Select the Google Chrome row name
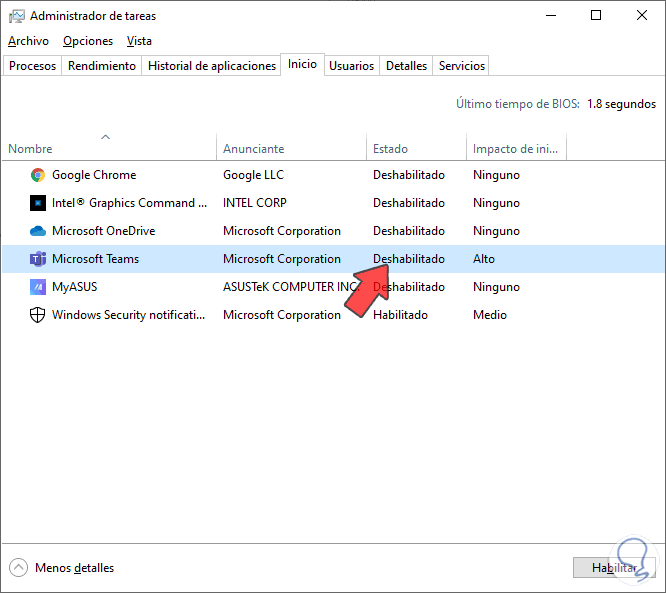This screenshot has height=593, width=666. coord(94,175)
